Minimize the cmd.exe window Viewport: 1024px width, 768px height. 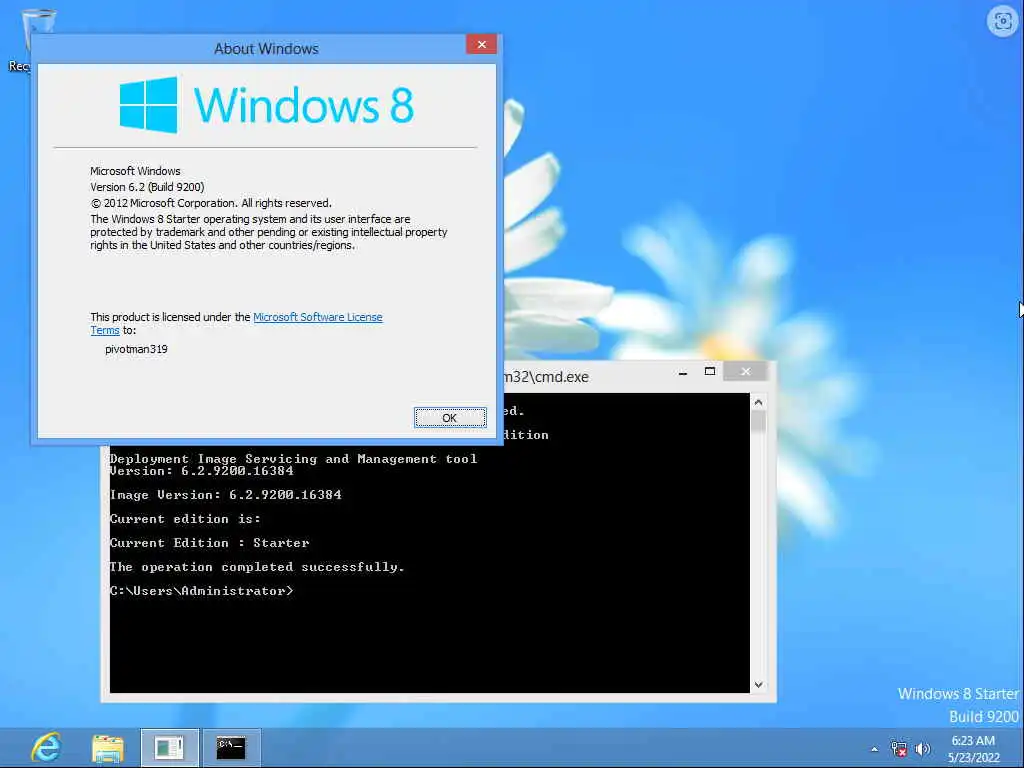(x=682, y=372)
